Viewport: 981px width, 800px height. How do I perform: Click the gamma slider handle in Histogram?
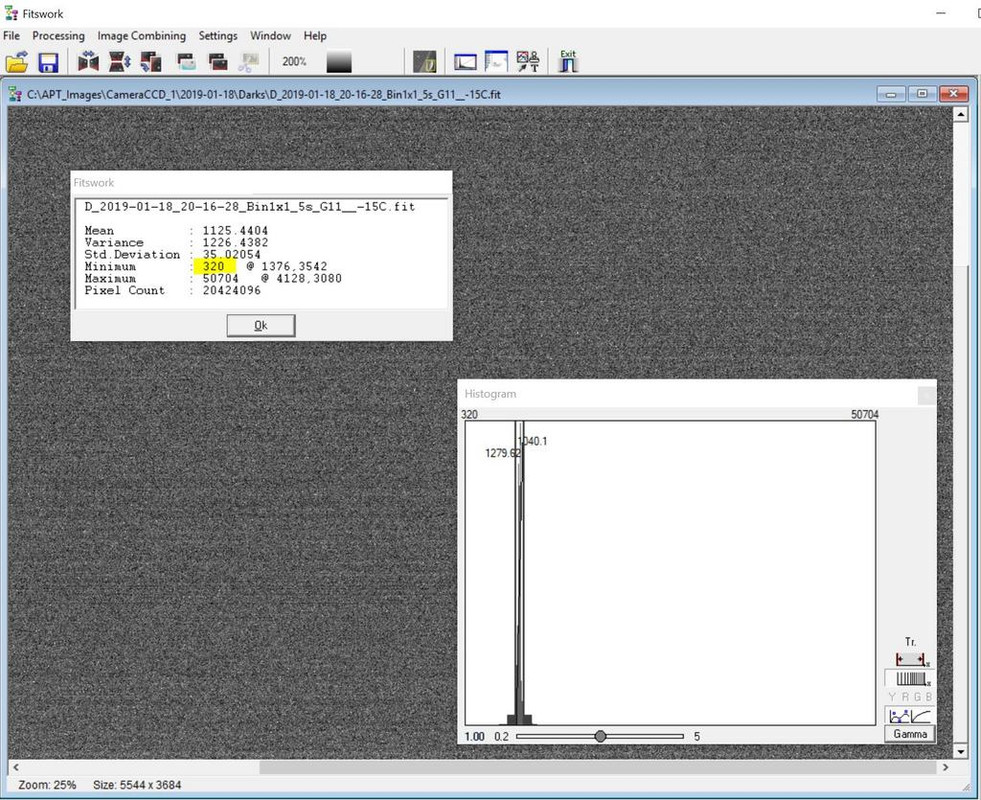point(600,736)
